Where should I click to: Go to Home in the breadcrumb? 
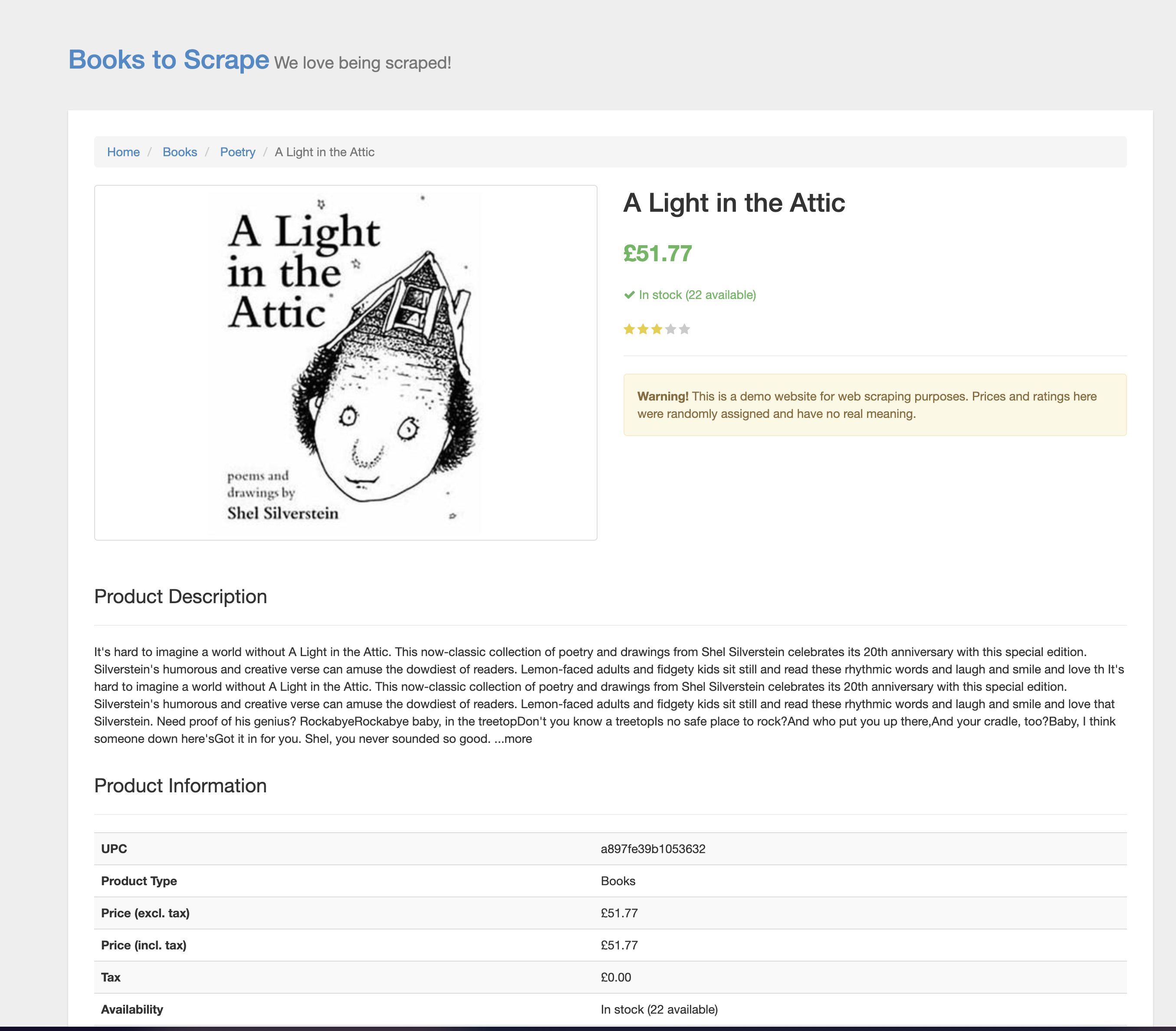click(x=123, y=152)
